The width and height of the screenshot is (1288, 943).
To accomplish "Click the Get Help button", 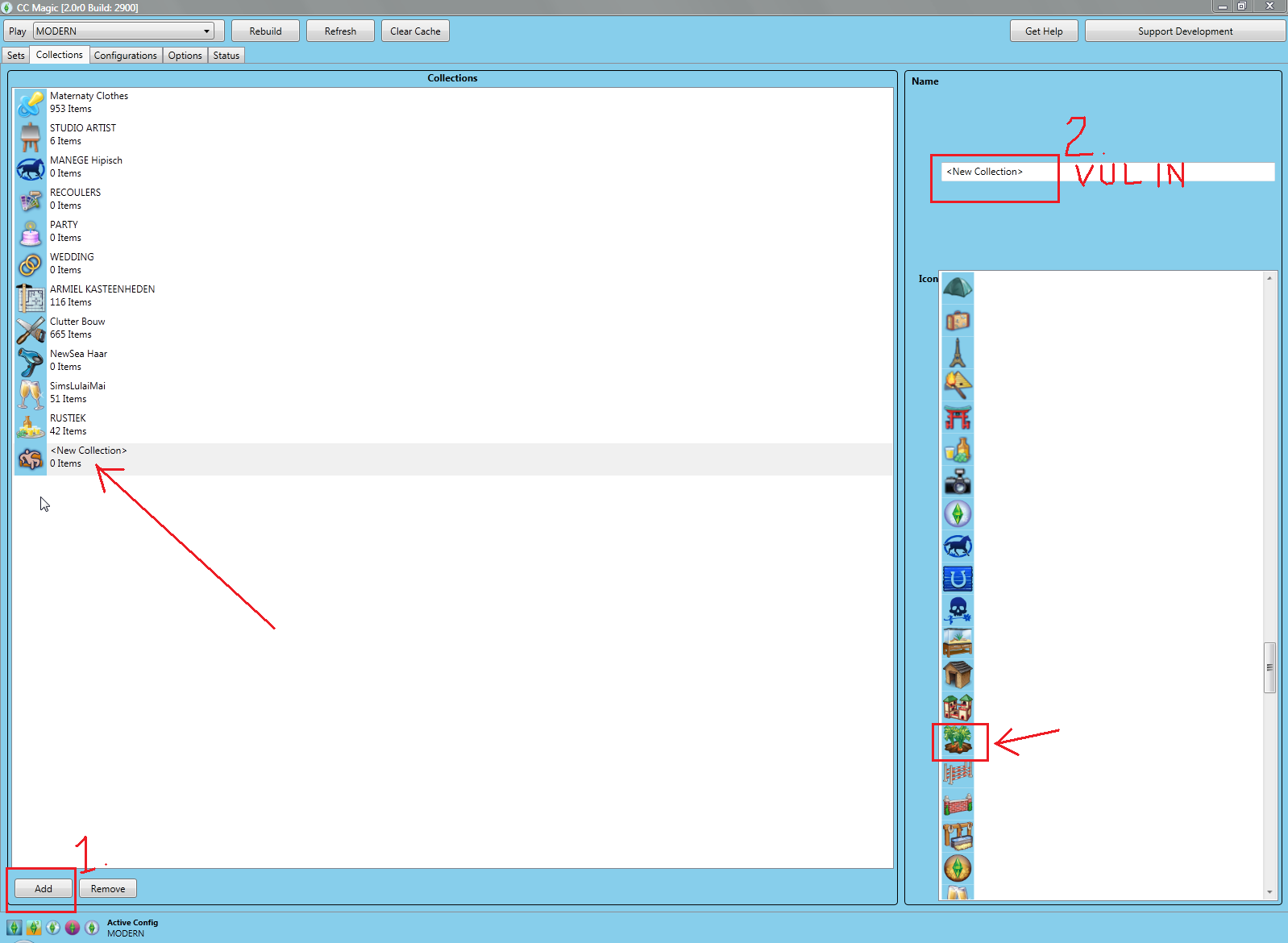I will pos(1044,31).
